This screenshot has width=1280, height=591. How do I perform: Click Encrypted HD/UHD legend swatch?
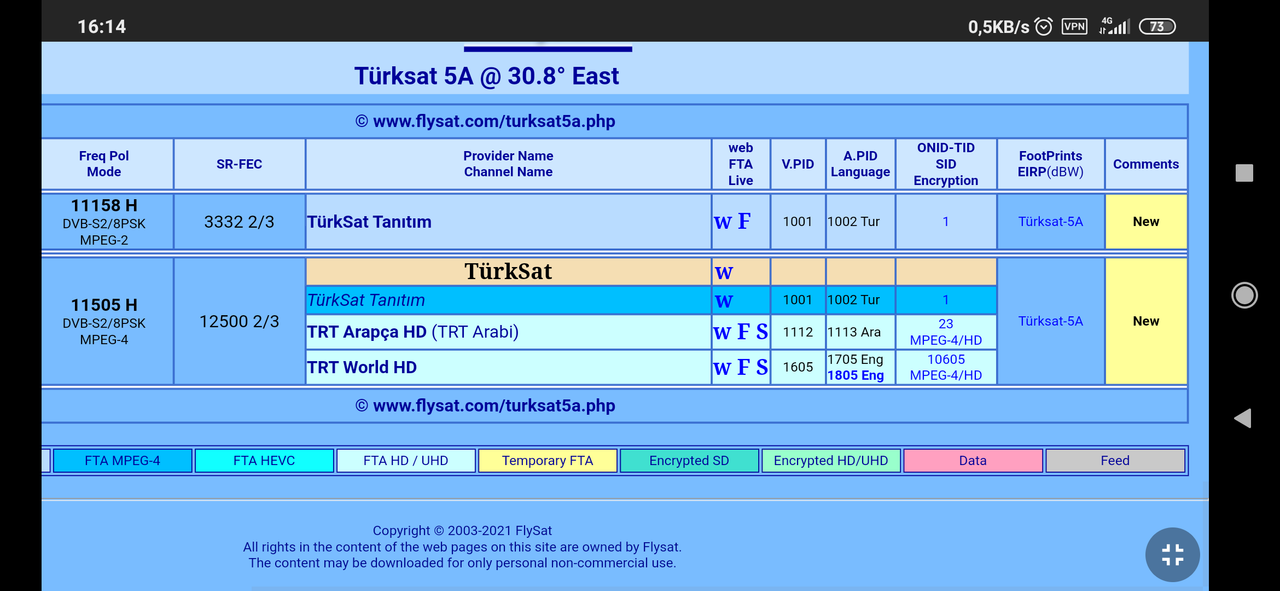831,461
